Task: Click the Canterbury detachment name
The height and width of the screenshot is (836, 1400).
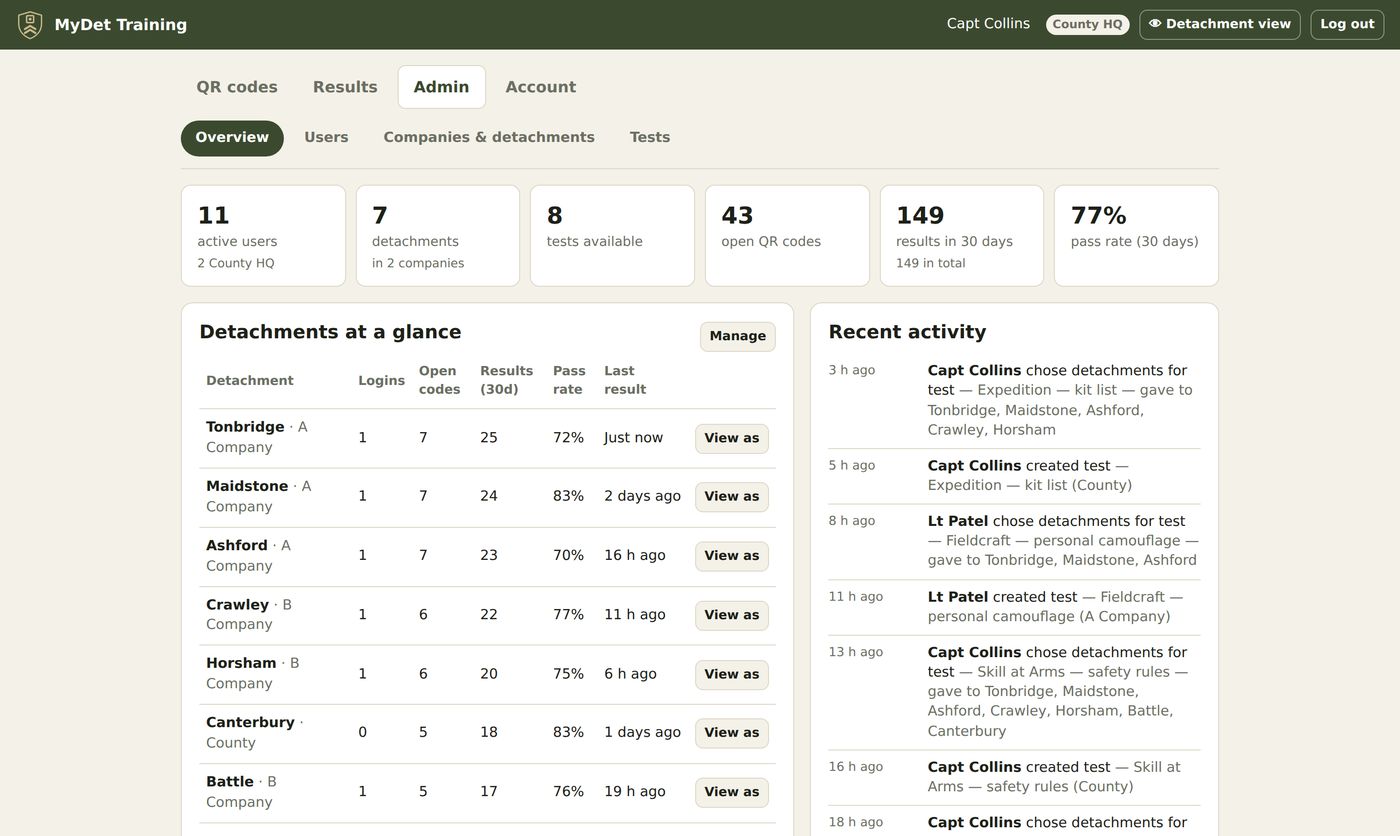Action: (250, 722)
